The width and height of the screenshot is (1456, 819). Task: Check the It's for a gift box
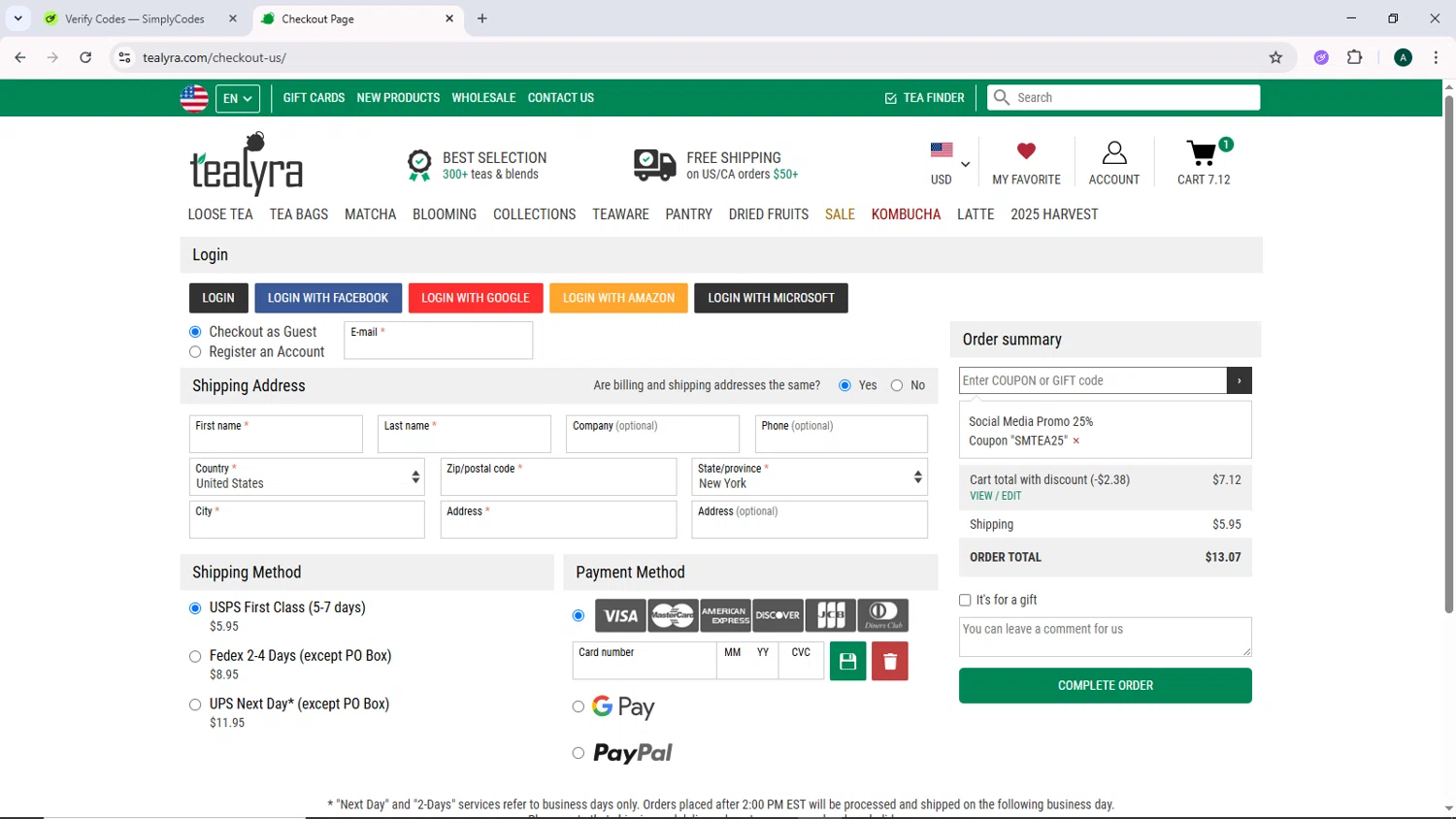(965, 601)
